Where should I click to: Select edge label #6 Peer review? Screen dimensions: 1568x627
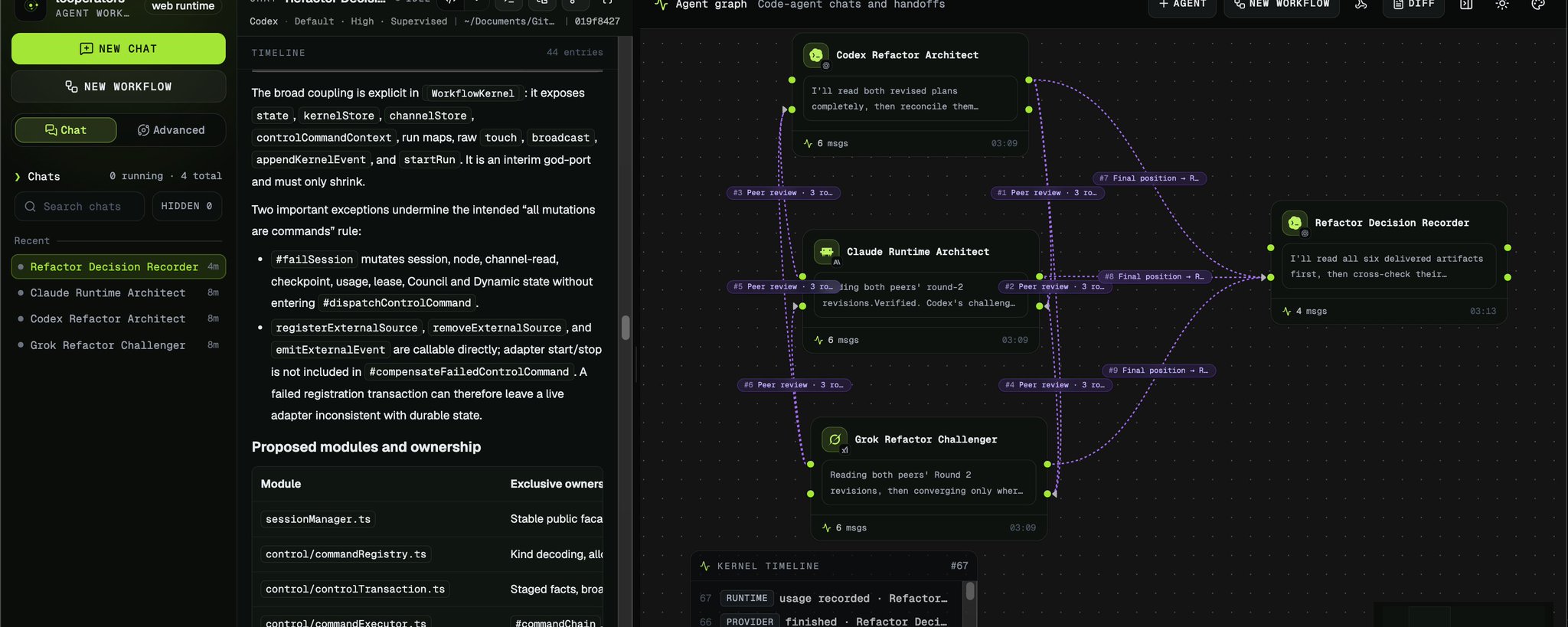point(794,385)
